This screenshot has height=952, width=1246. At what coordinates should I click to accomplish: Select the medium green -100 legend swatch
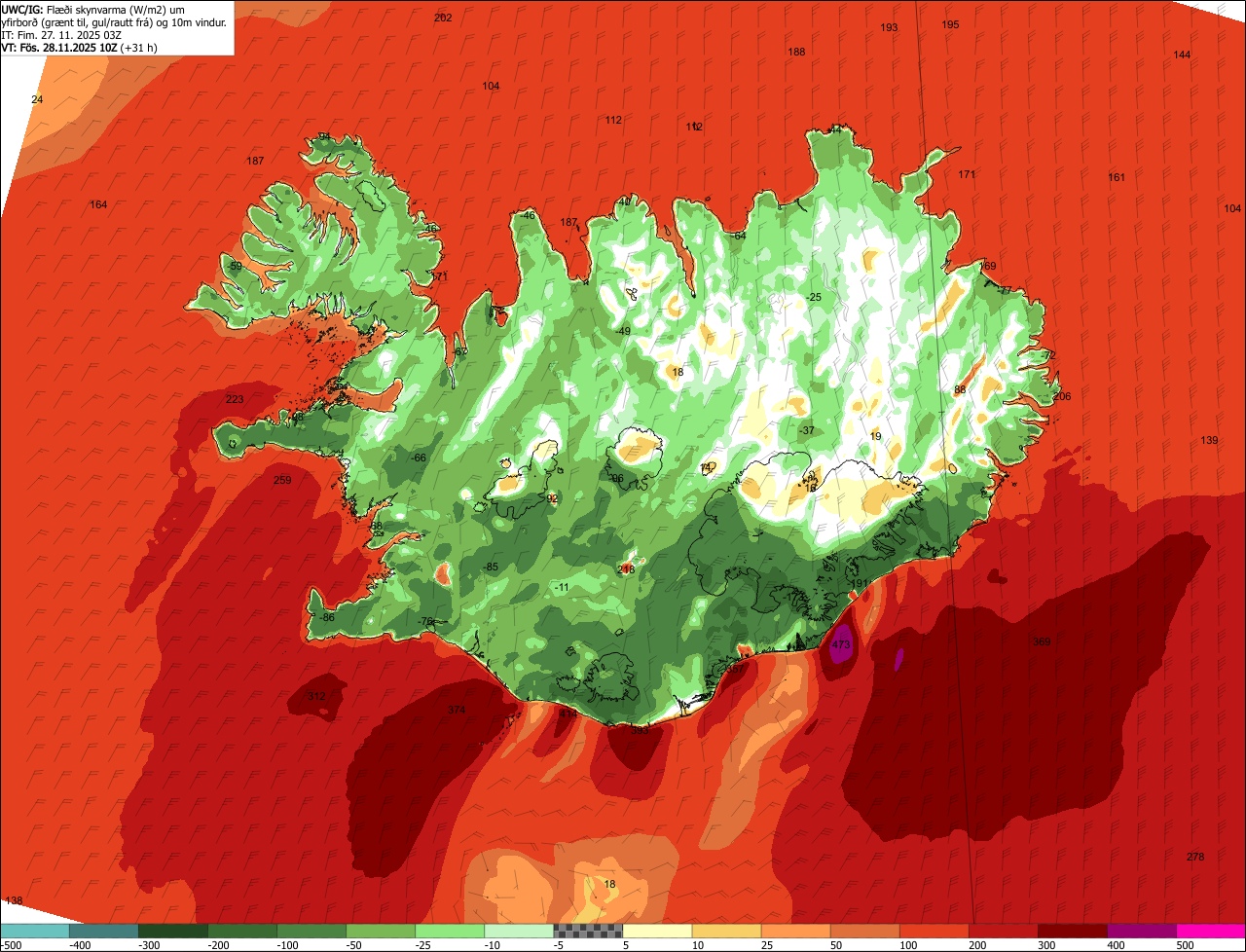point(311,931)
